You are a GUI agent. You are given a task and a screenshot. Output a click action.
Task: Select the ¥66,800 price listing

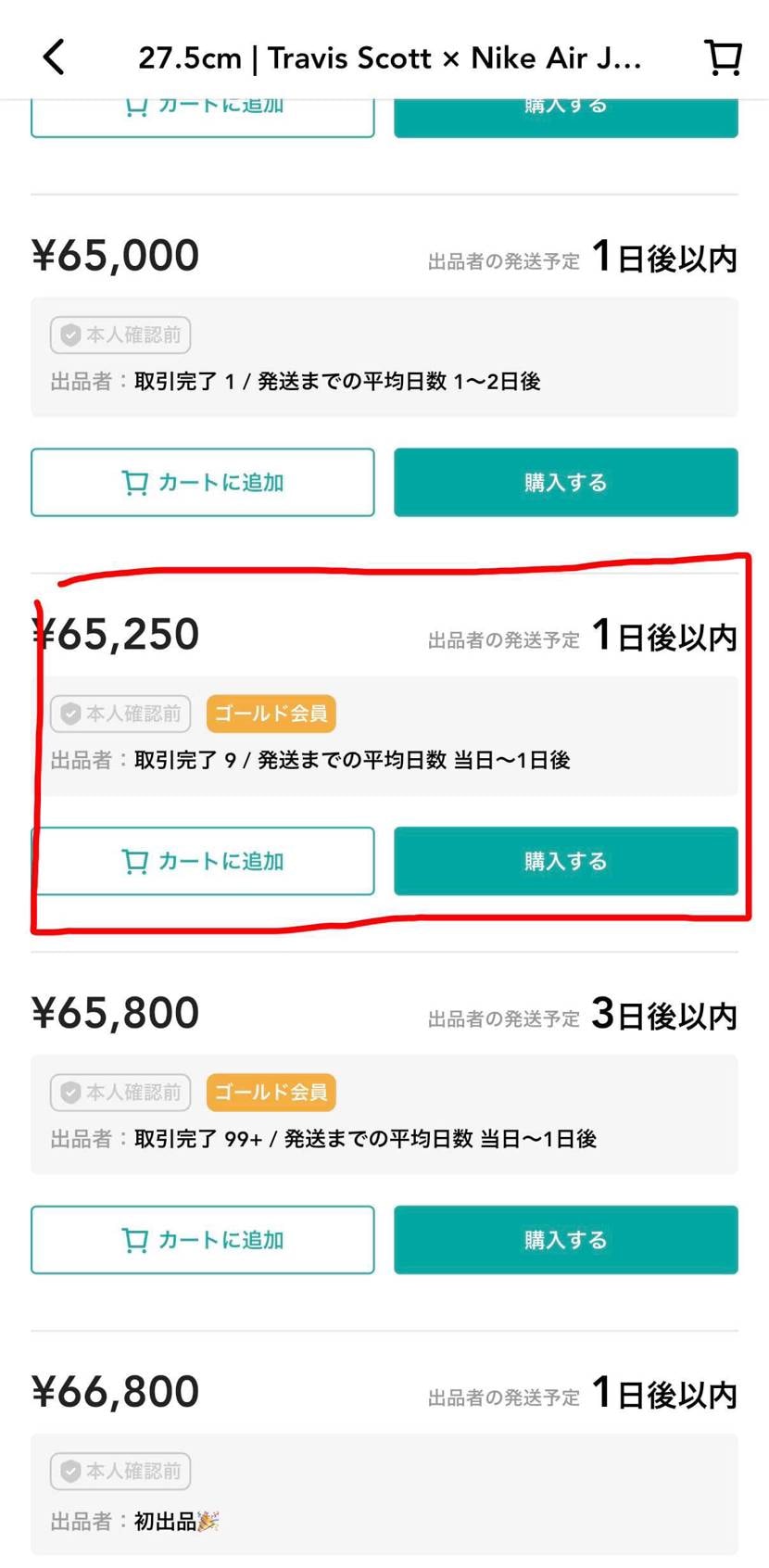tap(116, 1392)
